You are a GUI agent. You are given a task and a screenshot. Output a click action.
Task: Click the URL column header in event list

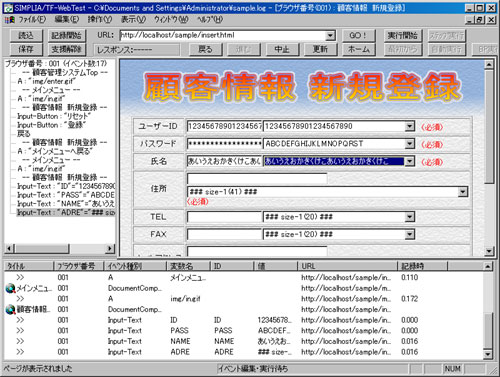click(347, 266)
